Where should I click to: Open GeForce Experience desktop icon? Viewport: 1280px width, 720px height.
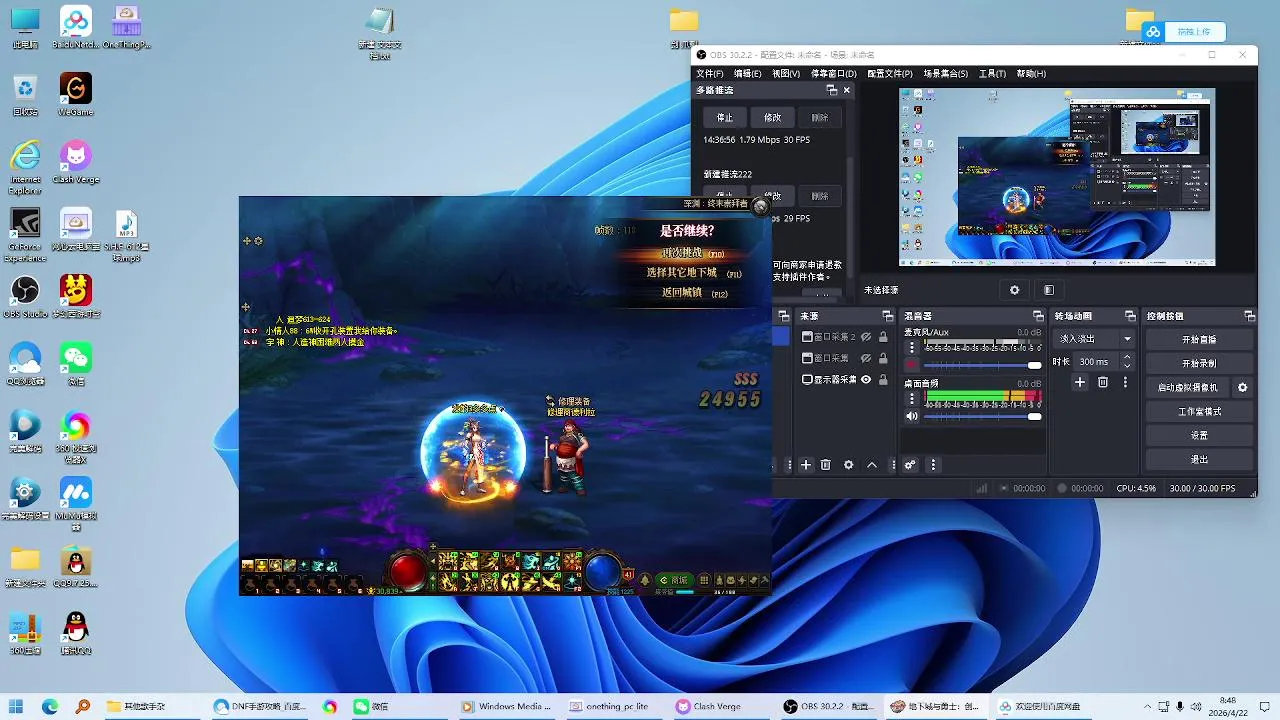(24, 234)
